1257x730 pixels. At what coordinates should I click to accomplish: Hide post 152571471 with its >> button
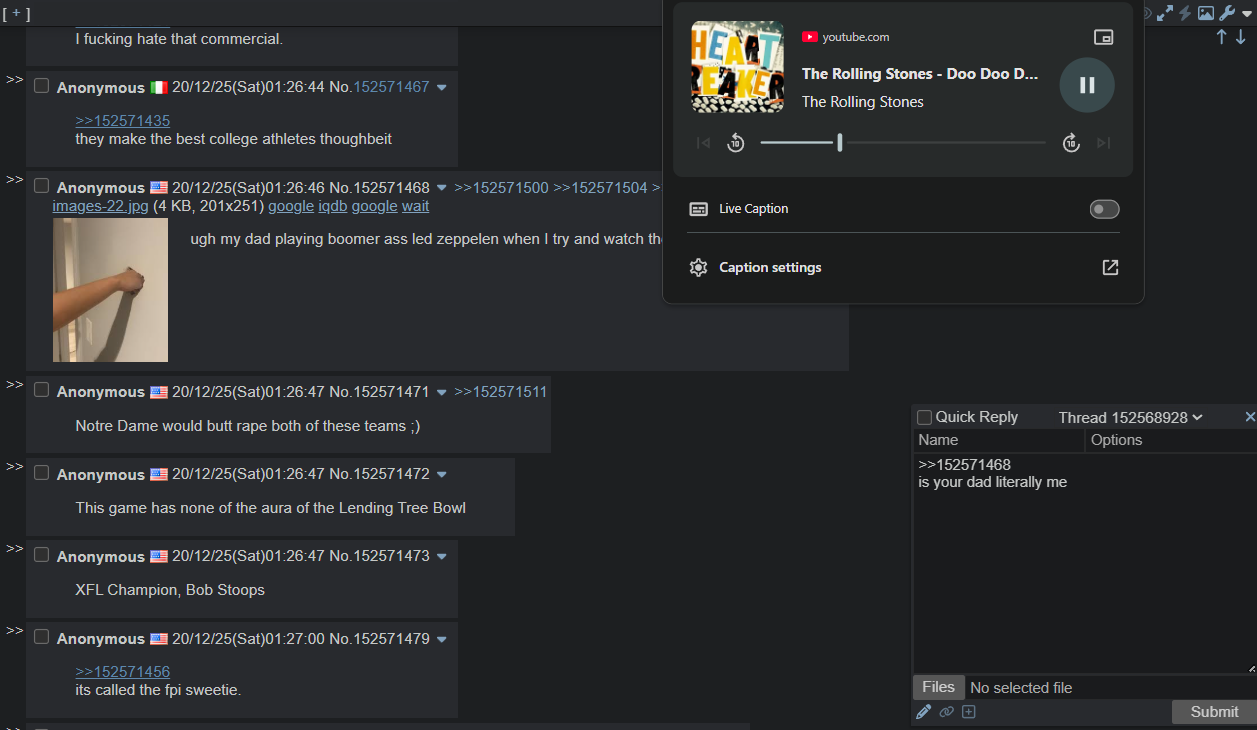(x=14, y=384)
